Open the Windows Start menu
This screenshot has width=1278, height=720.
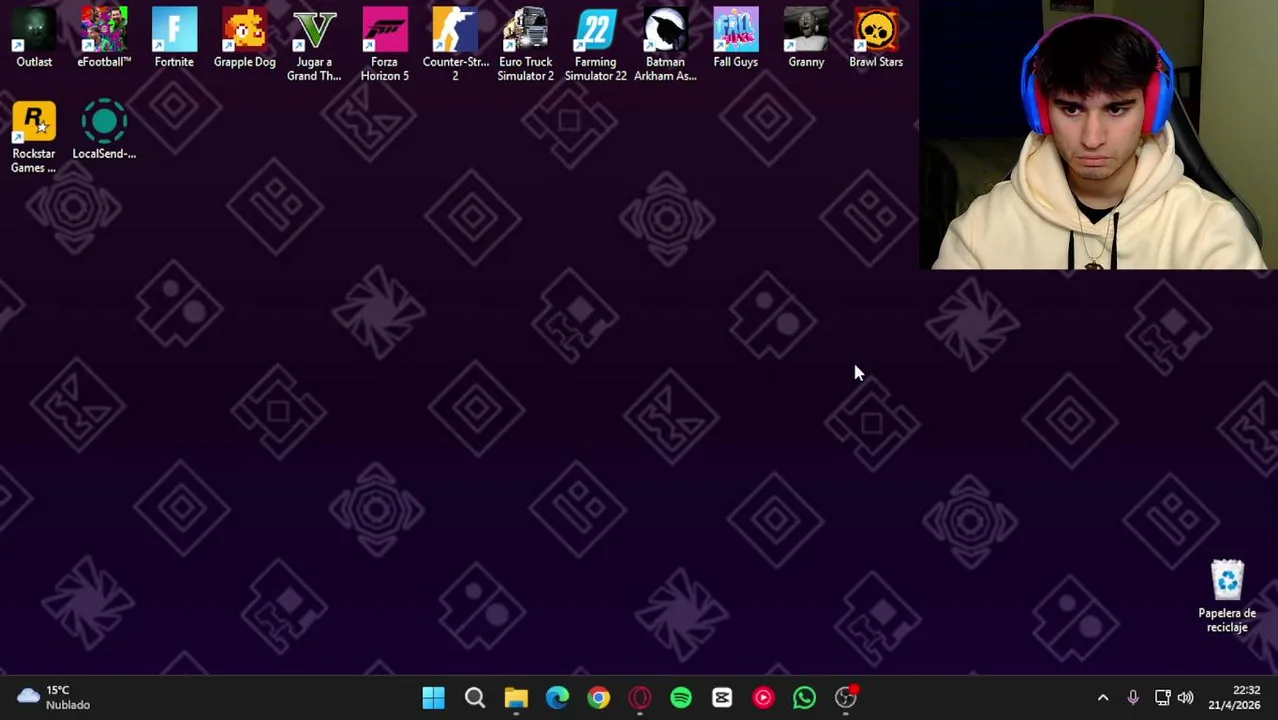433,697
